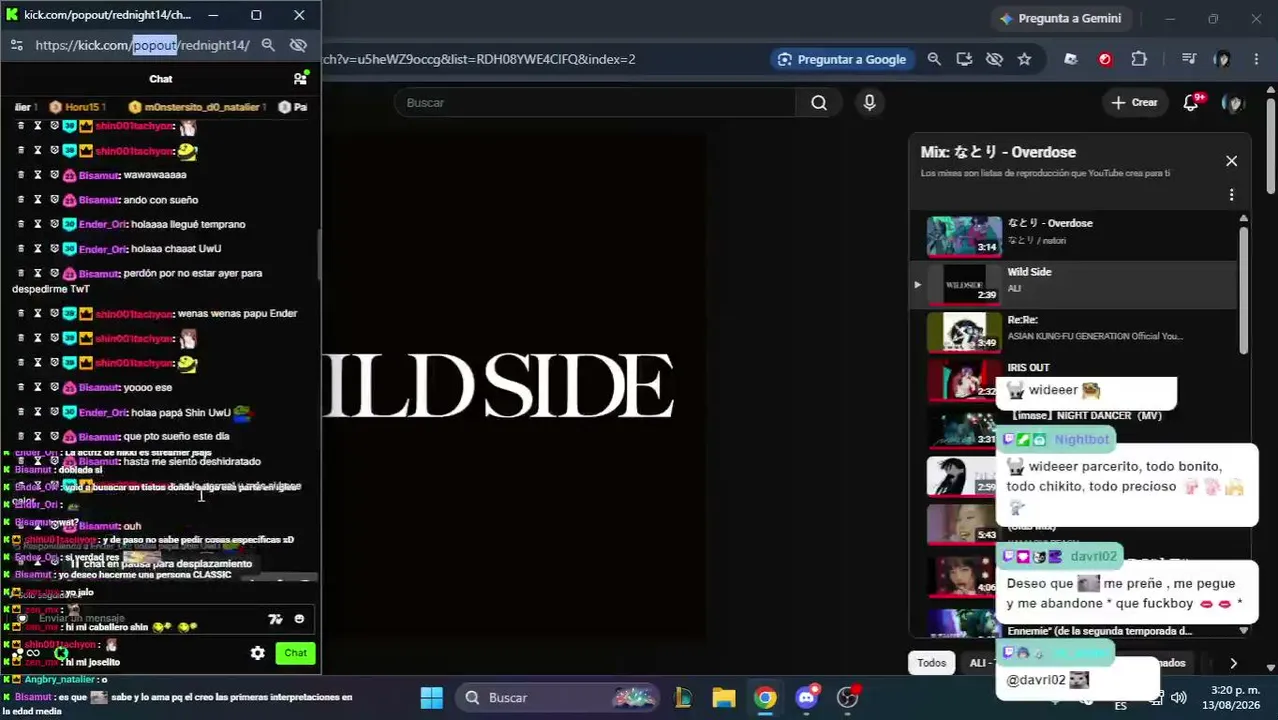Click Ender_Ori name in 'holaaa llegué temprano'

[102, 224]
